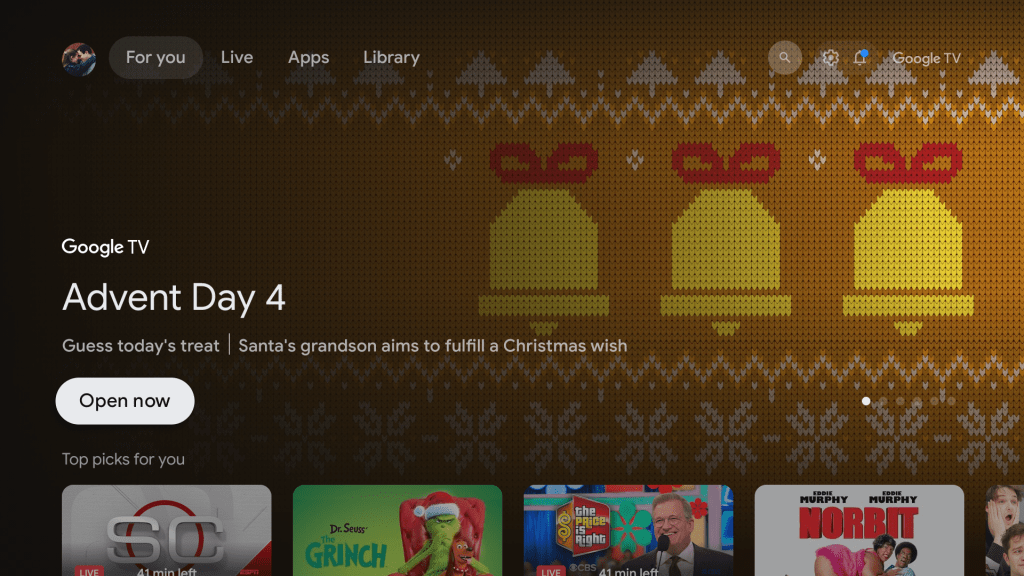Open notifications bell icon
The width and height of the screenshot is (1024, 576).
[x=860, y=57]
